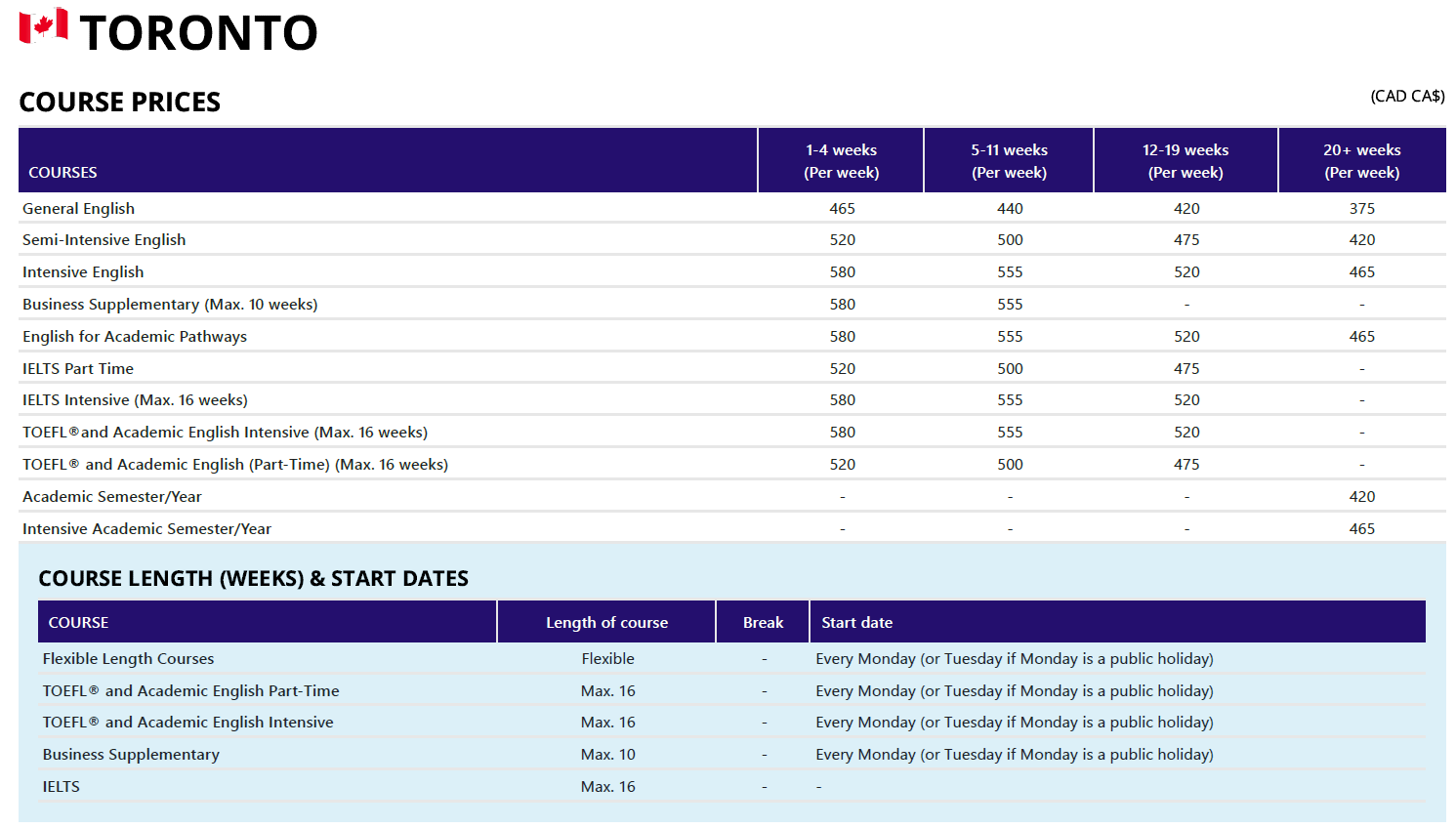Select the Semi-Intensive English row label

coord(104,240)
